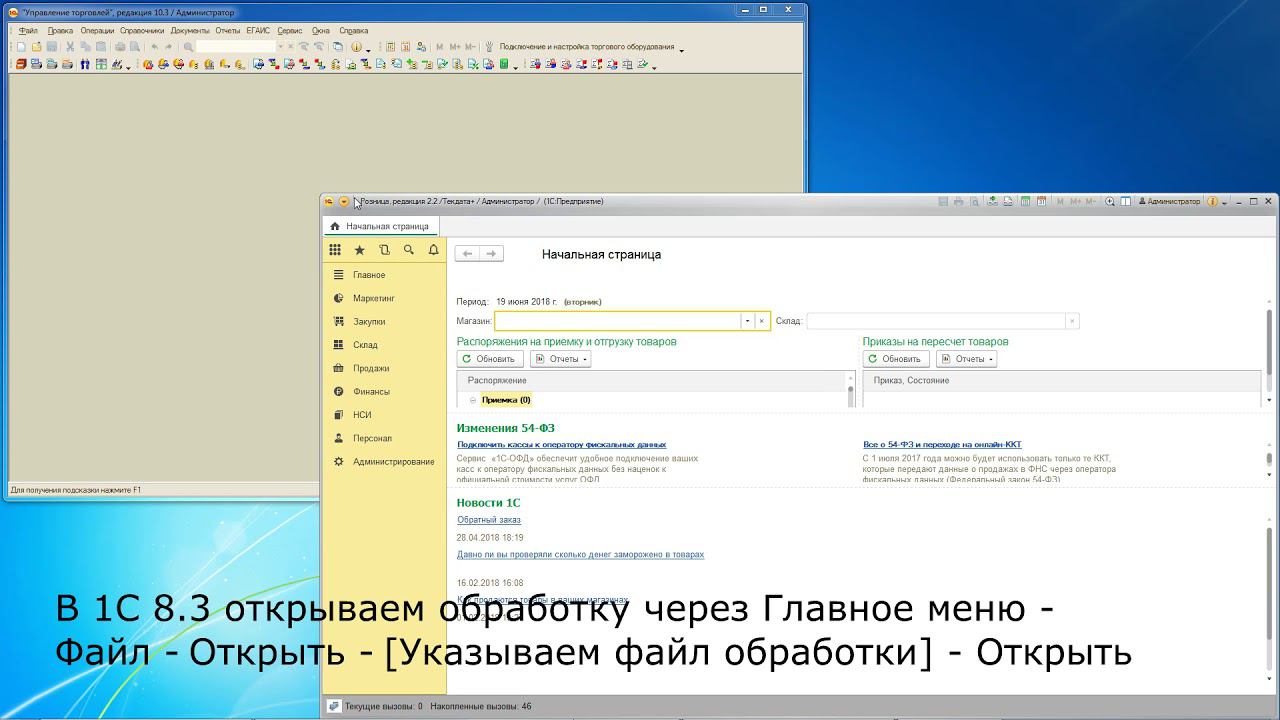This screenshot has height=720, width=1280.
Task: Open Финансы section in sidebar
Action: click(371, 391)
